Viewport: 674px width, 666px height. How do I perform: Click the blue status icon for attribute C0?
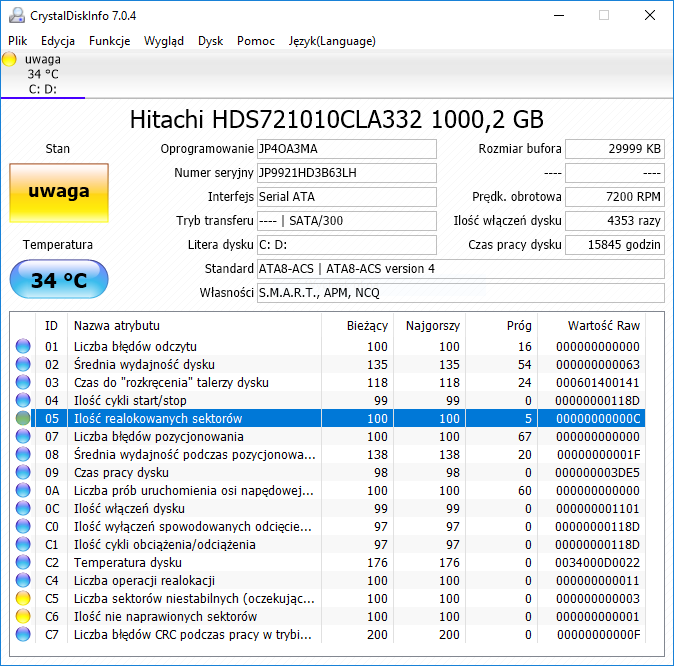[23, 527]
